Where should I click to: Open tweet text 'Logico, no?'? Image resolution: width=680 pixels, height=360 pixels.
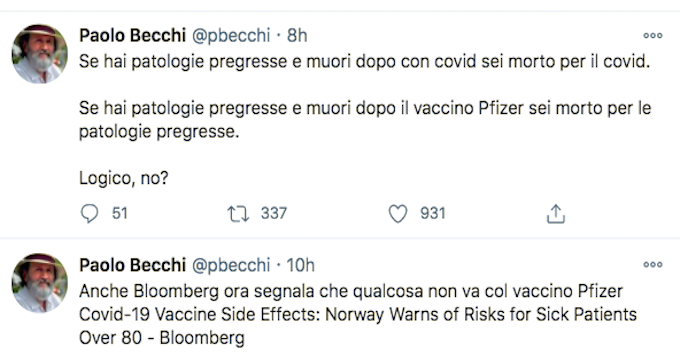tap(124, 178)
